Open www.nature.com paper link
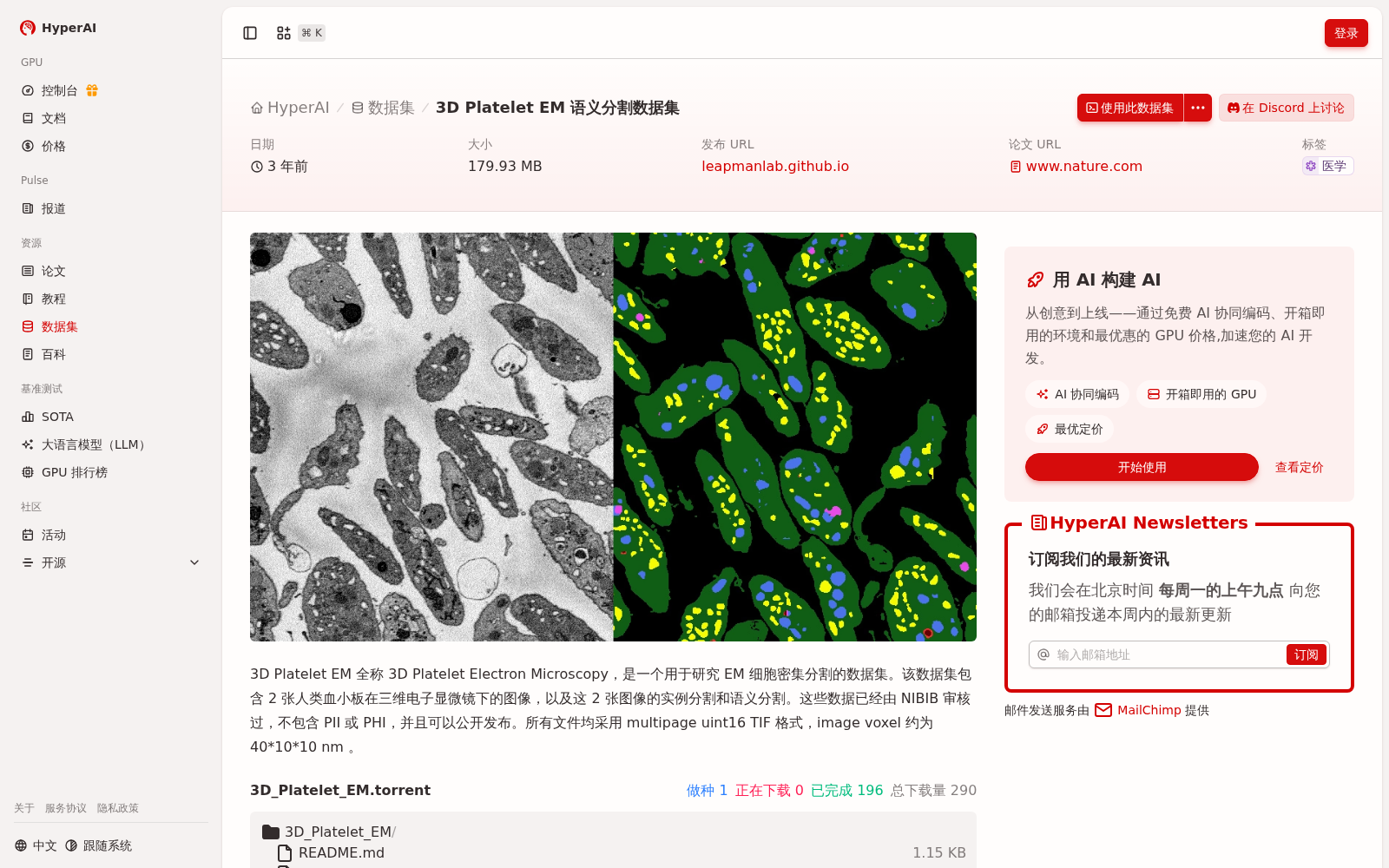The width and height of the screenshot is (1389, 868). 1076,166
